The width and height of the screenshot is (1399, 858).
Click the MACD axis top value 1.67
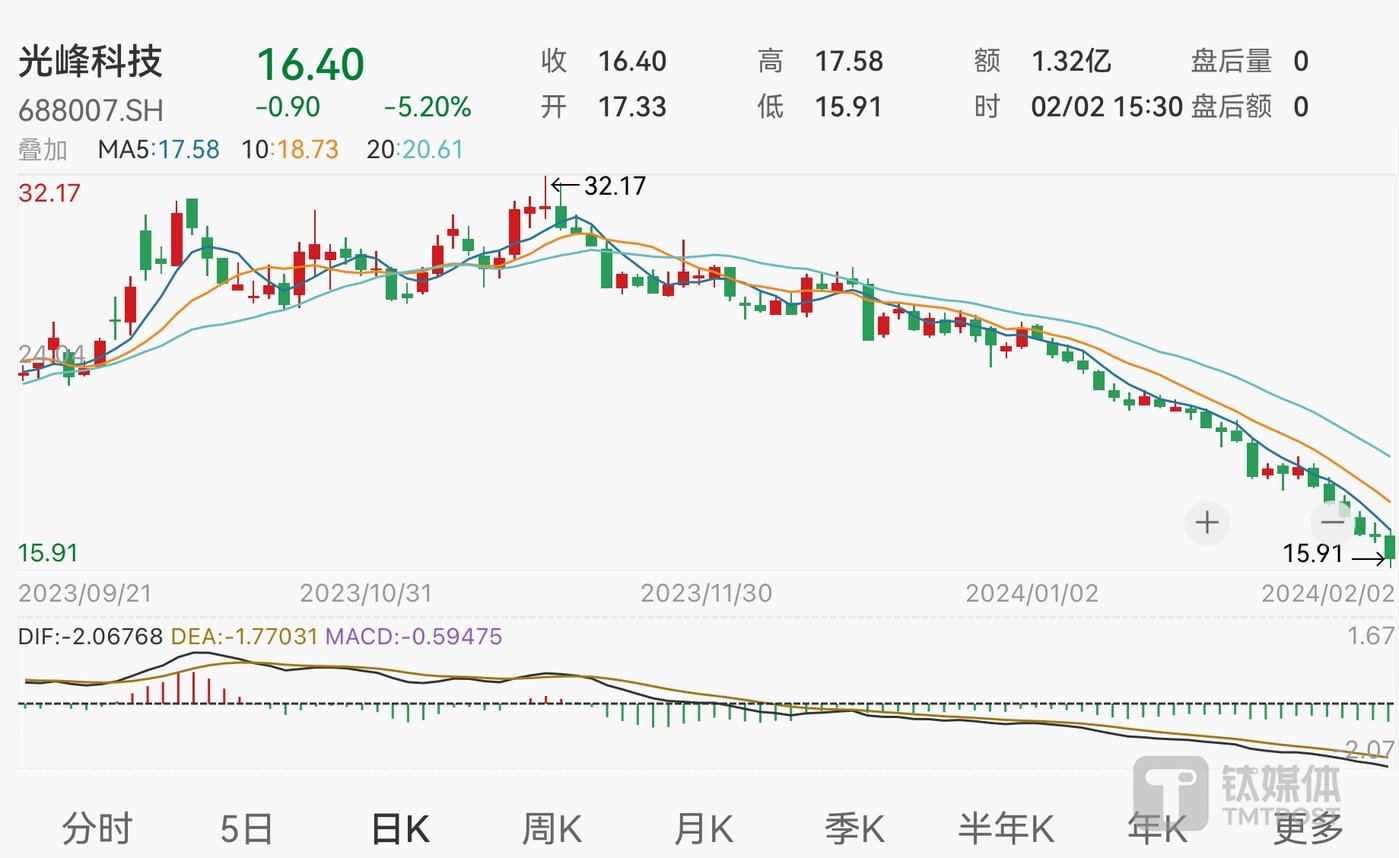[x=1370, y=636]
